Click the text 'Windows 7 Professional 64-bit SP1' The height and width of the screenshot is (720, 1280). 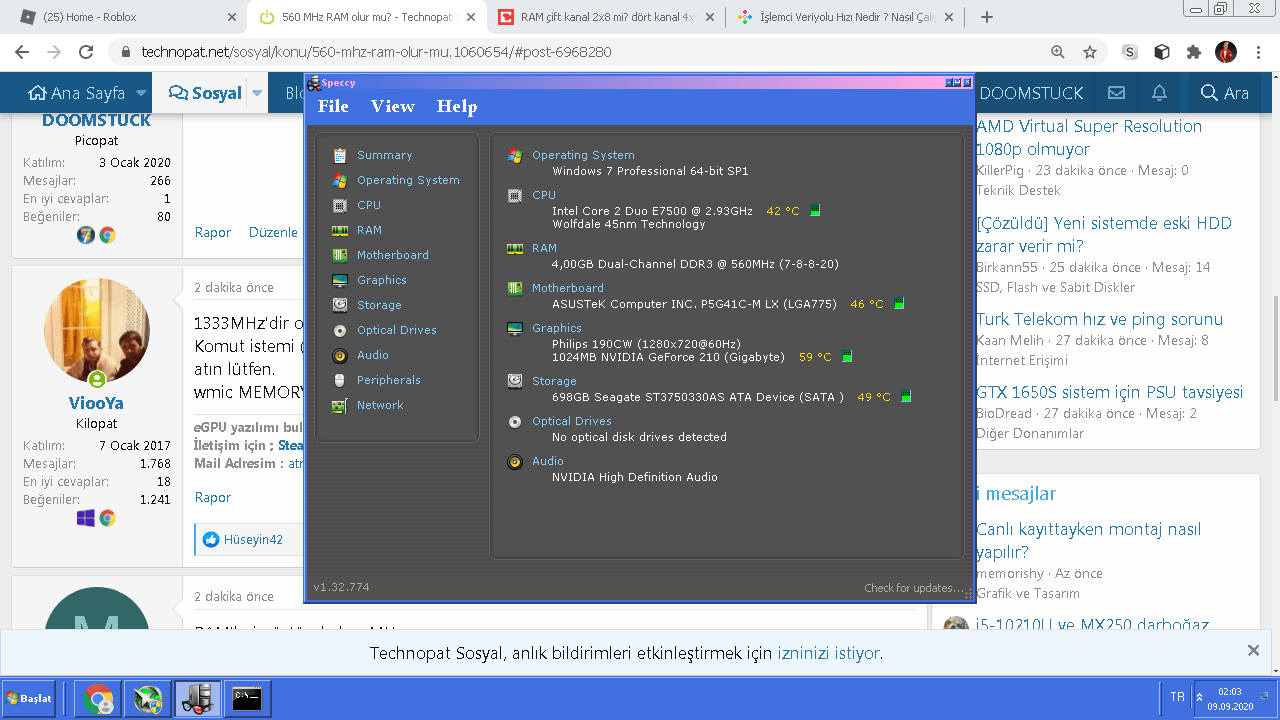(x=650, y=171)
